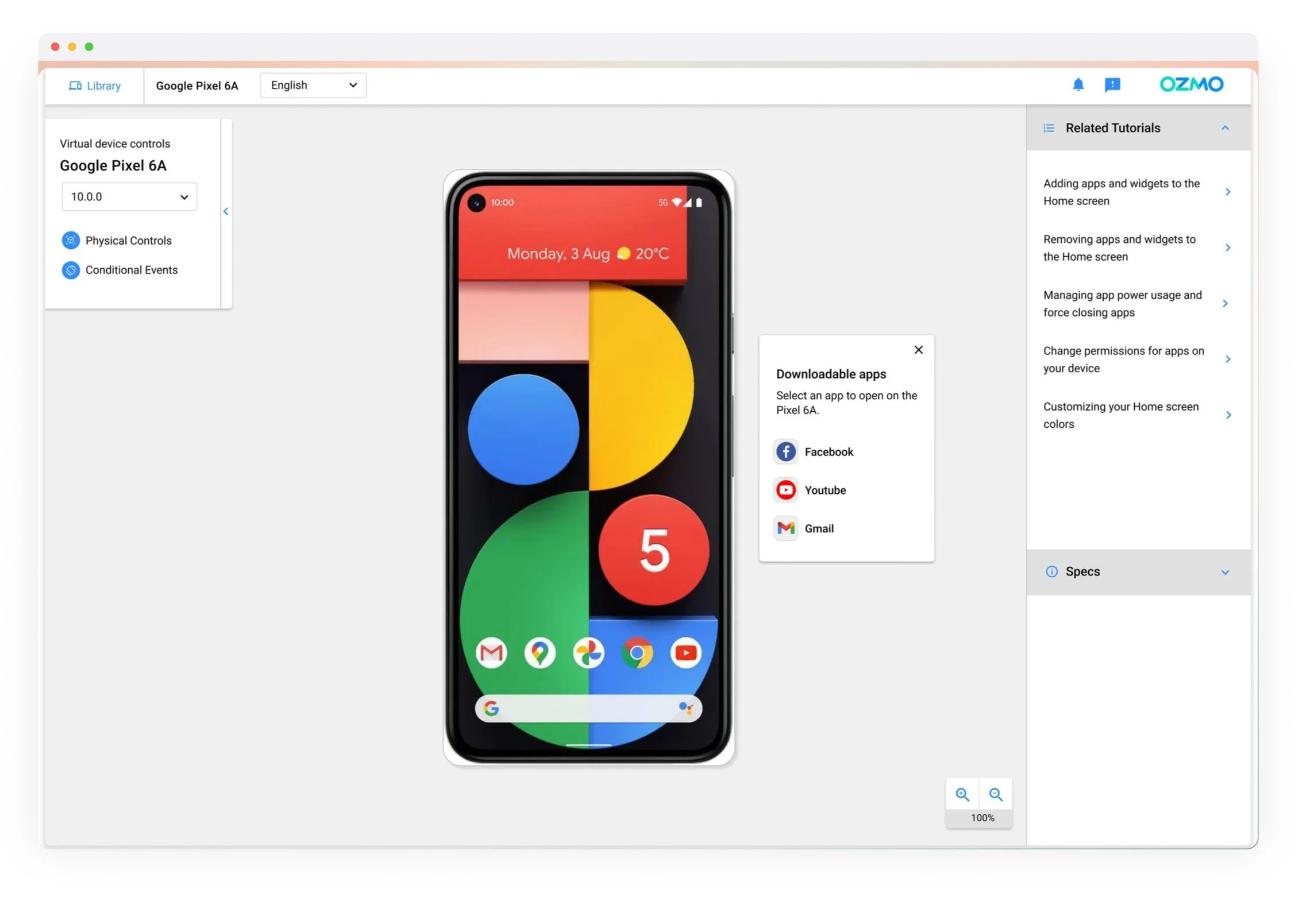Click the chevron next to Adding apps tutorial

(x=1227, y=192)
